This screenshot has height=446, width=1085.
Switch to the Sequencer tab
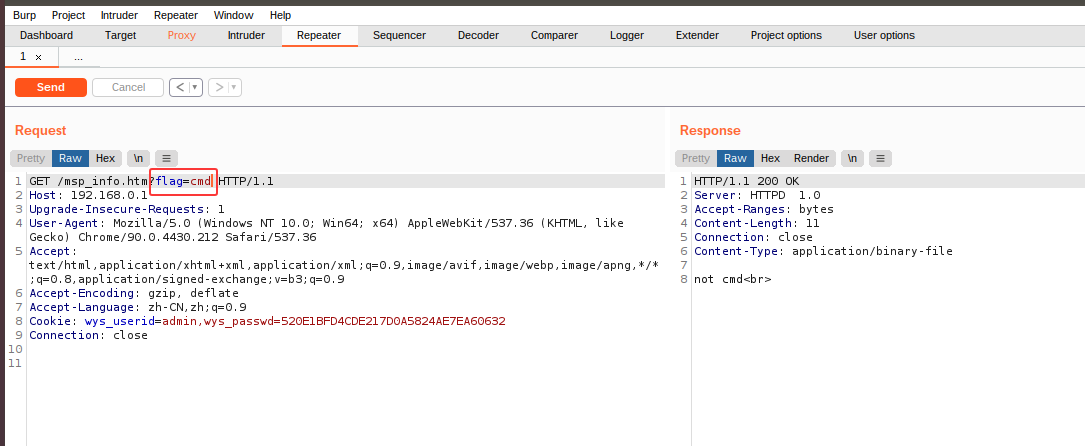[399, 35]
